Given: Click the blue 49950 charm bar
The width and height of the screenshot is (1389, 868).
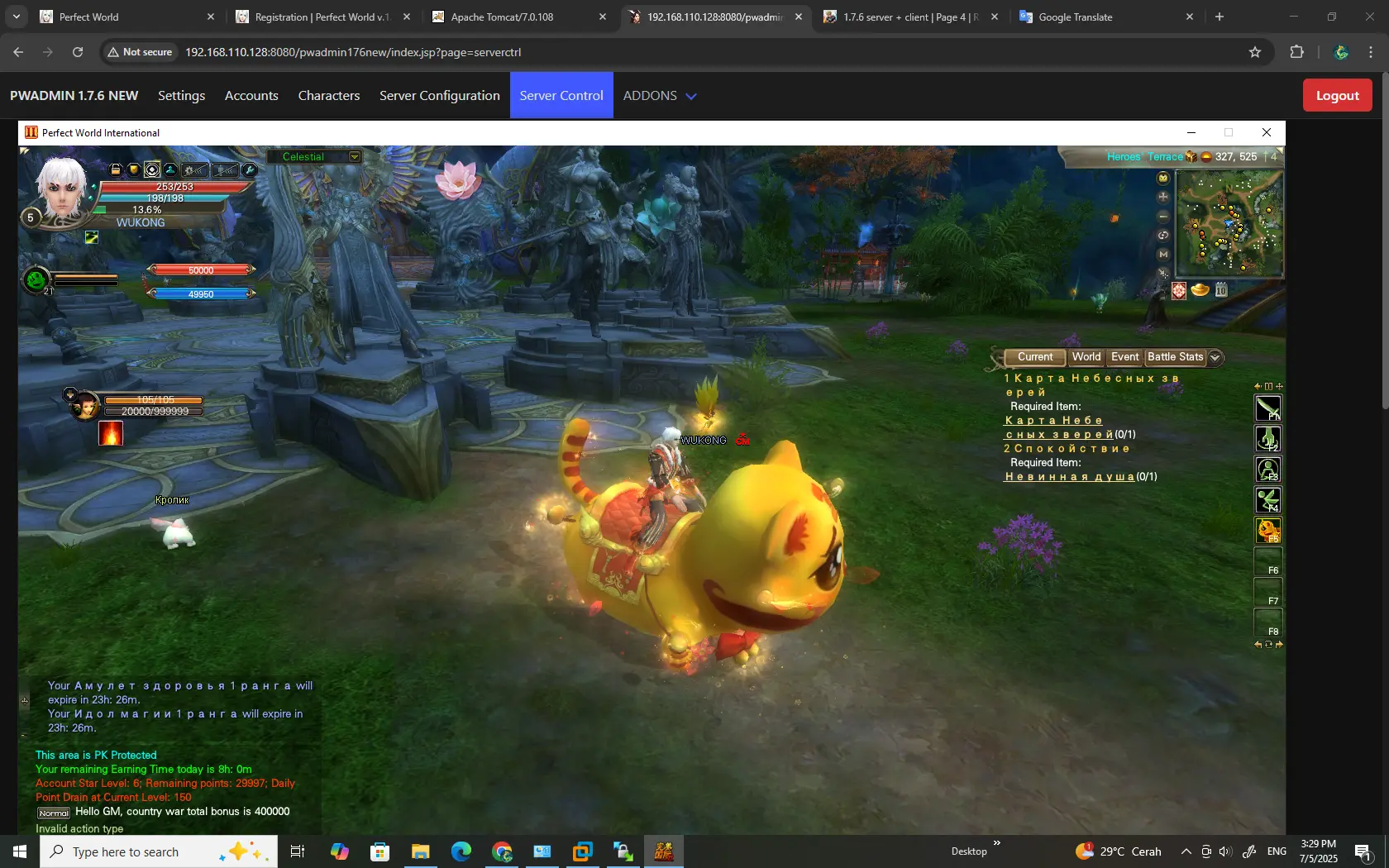Looking at the screenshot, I should coord(201,293).
